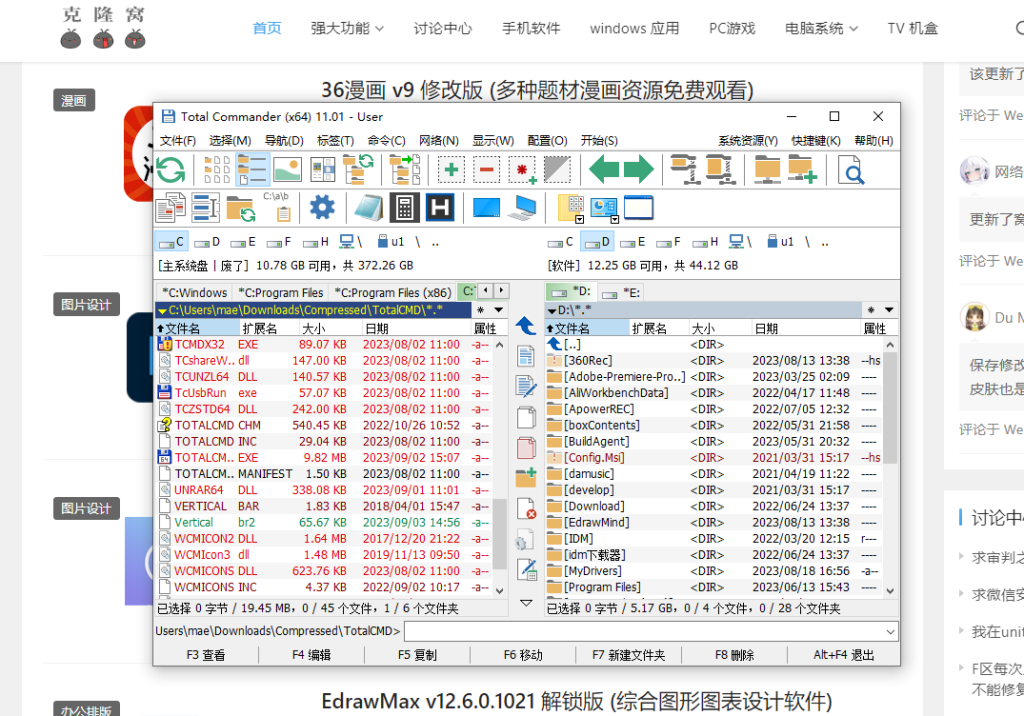The image size is (1024, 716).
Task: Click the command line input field
Action: [644, 632]
